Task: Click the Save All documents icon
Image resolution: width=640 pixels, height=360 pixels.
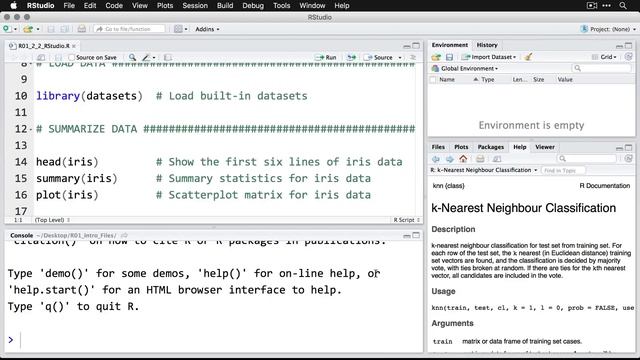Action: 64,29
